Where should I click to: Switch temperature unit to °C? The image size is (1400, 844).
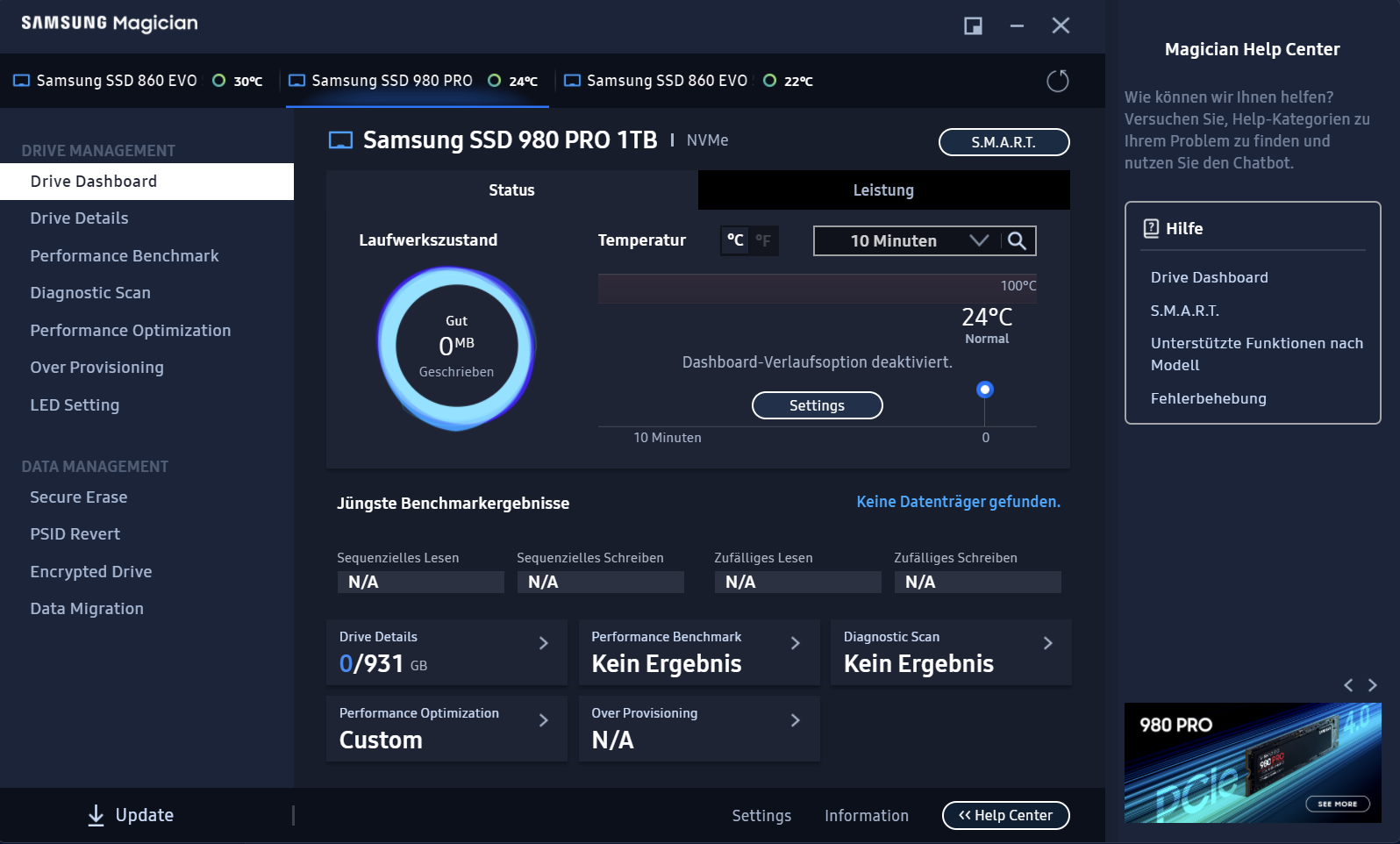(735, 240)
